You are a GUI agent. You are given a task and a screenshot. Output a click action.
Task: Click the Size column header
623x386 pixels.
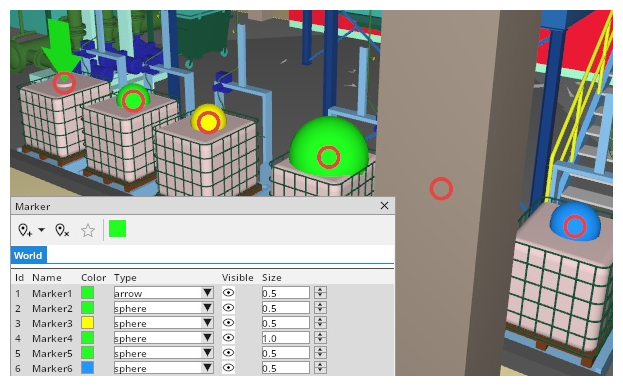(x=272, y=278)
